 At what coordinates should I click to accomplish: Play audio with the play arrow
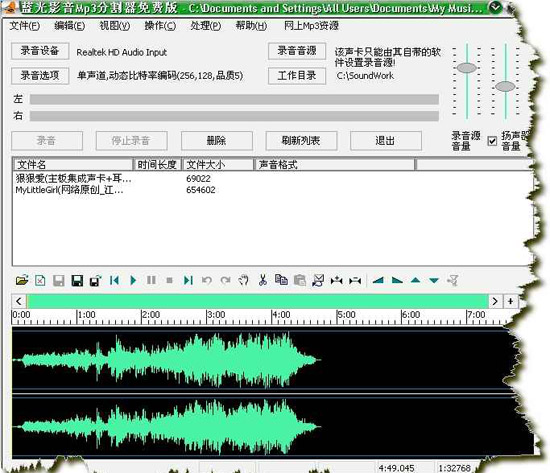(x=133, y=280)
